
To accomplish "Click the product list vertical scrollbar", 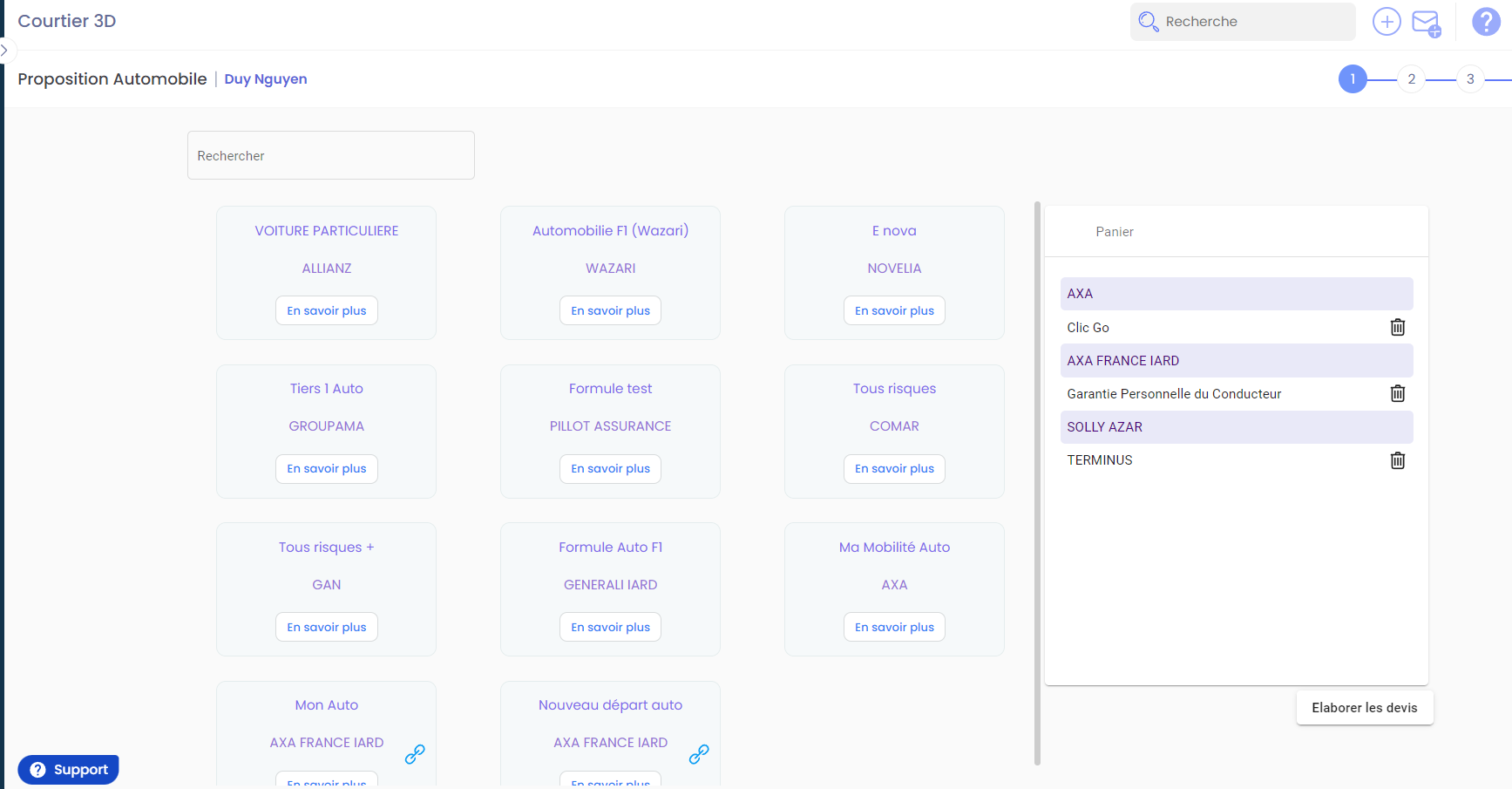I will (1037, 484).
